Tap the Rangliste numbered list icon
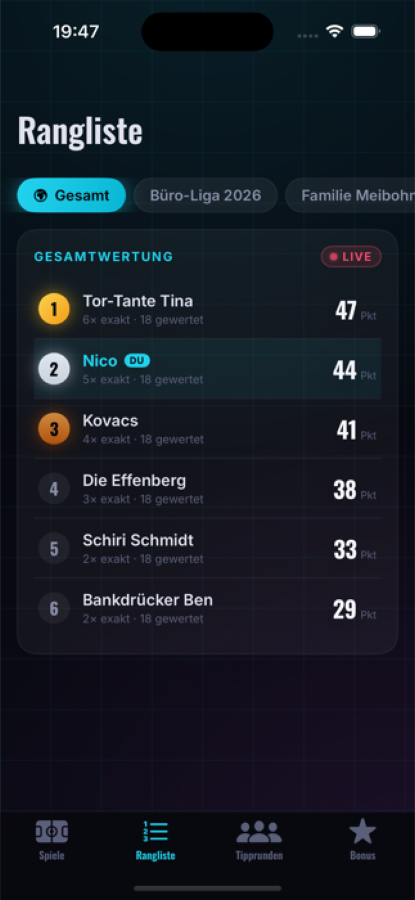 pyautogui.click(x=156, y=832)
